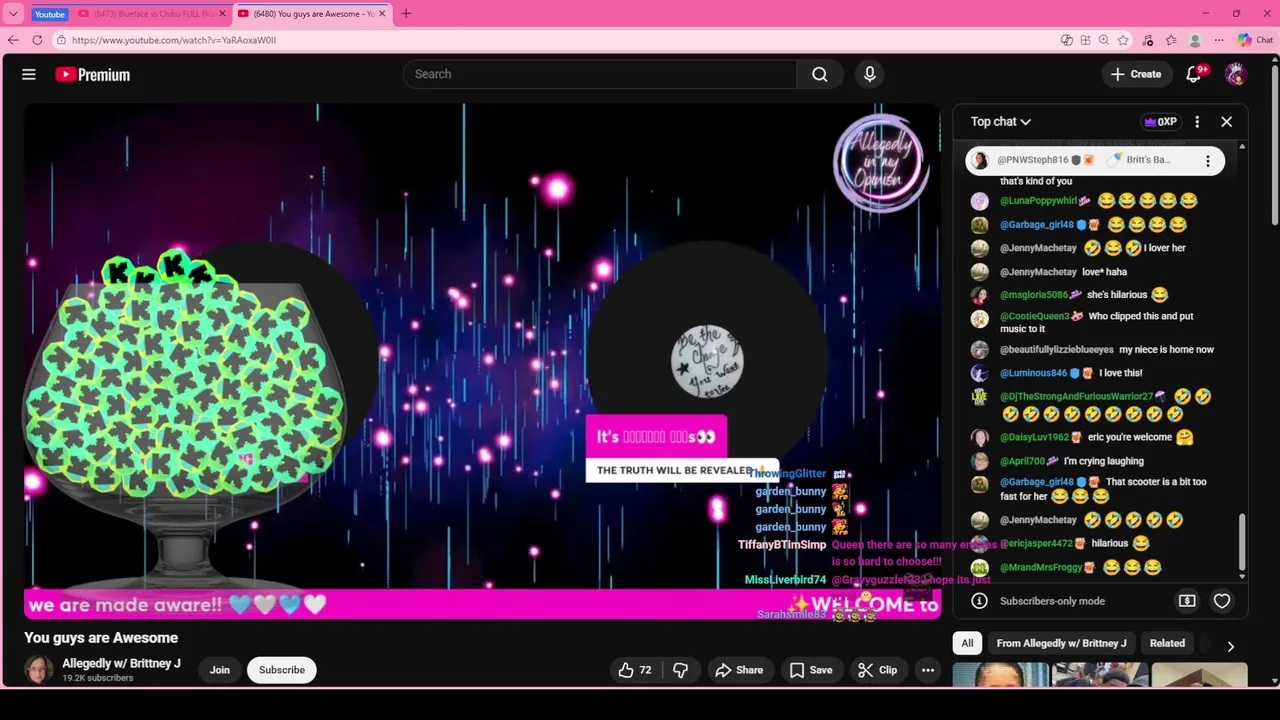Click the @msgloria5086 chat username
The height and width of the screenshot is (720, 1280).
coord(1034,295)
